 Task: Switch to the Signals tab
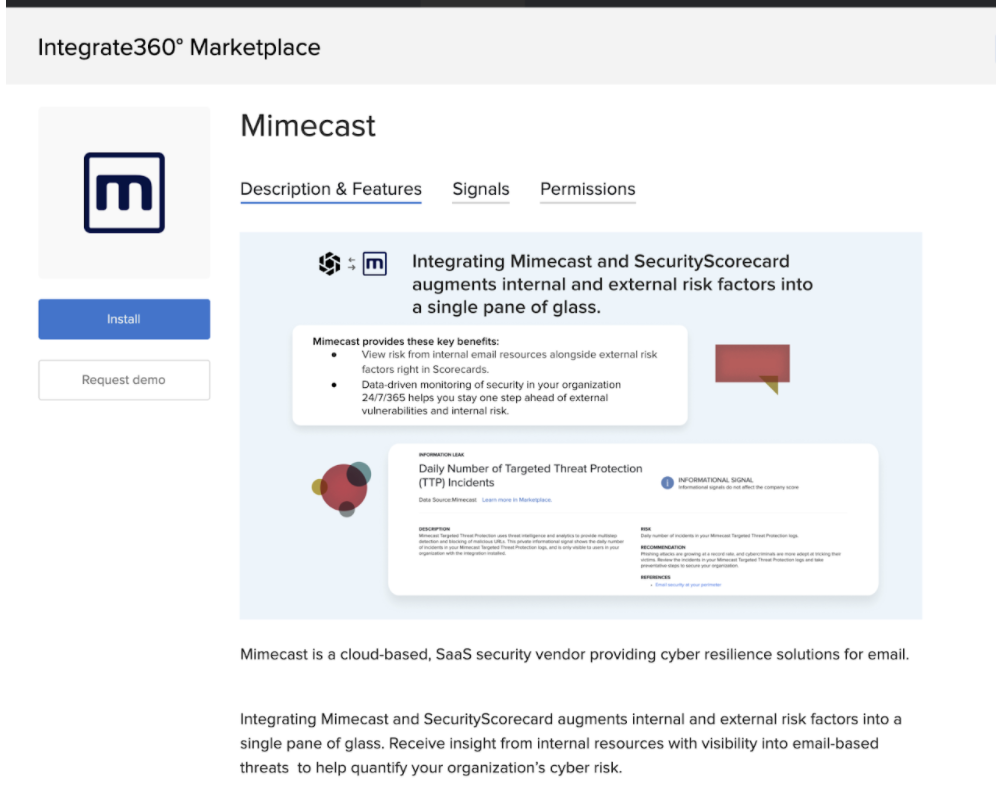click(480, 189)
